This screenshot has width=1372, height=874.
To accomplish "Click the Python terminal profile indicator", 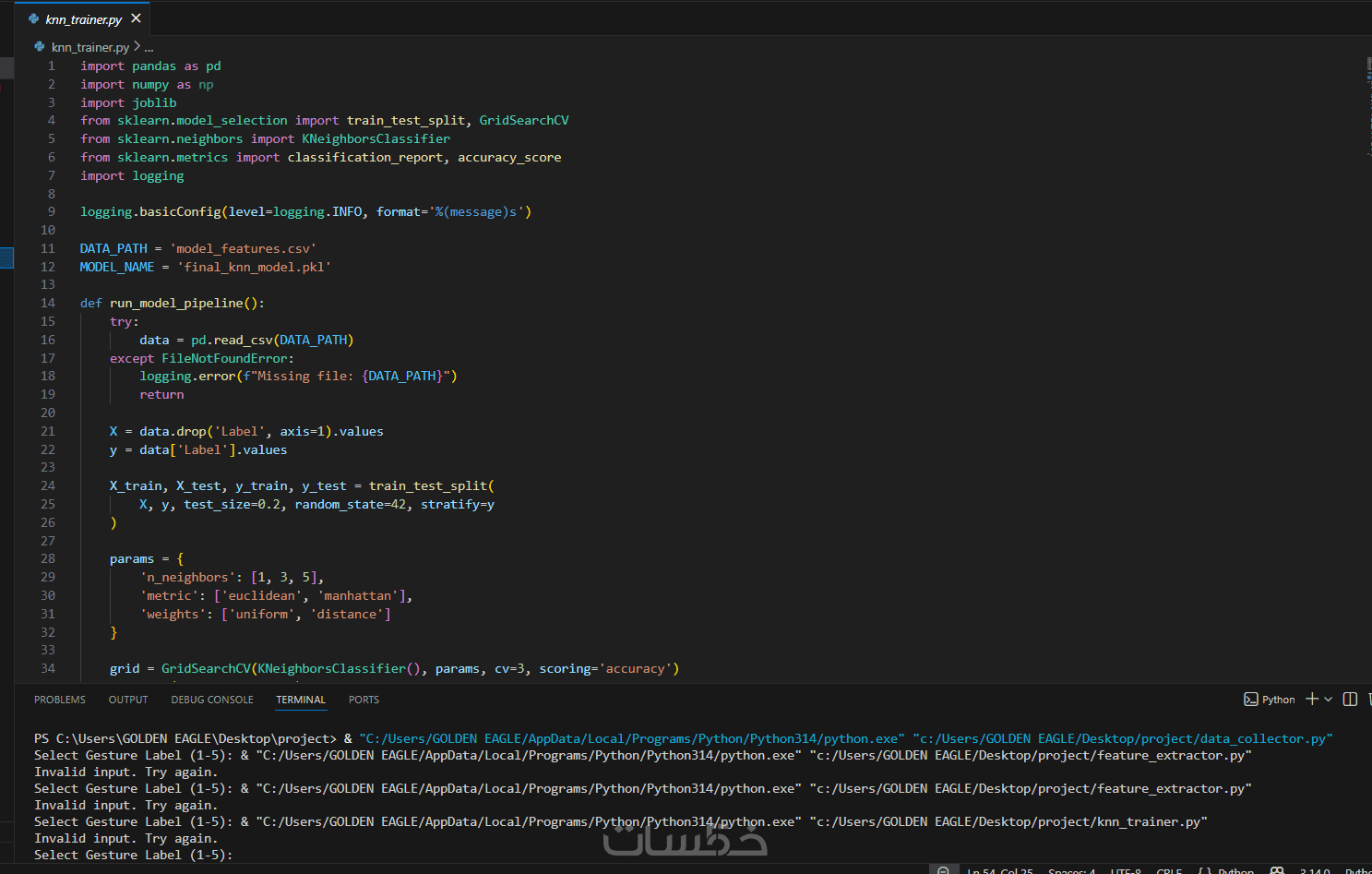I will click(1270, 700).
